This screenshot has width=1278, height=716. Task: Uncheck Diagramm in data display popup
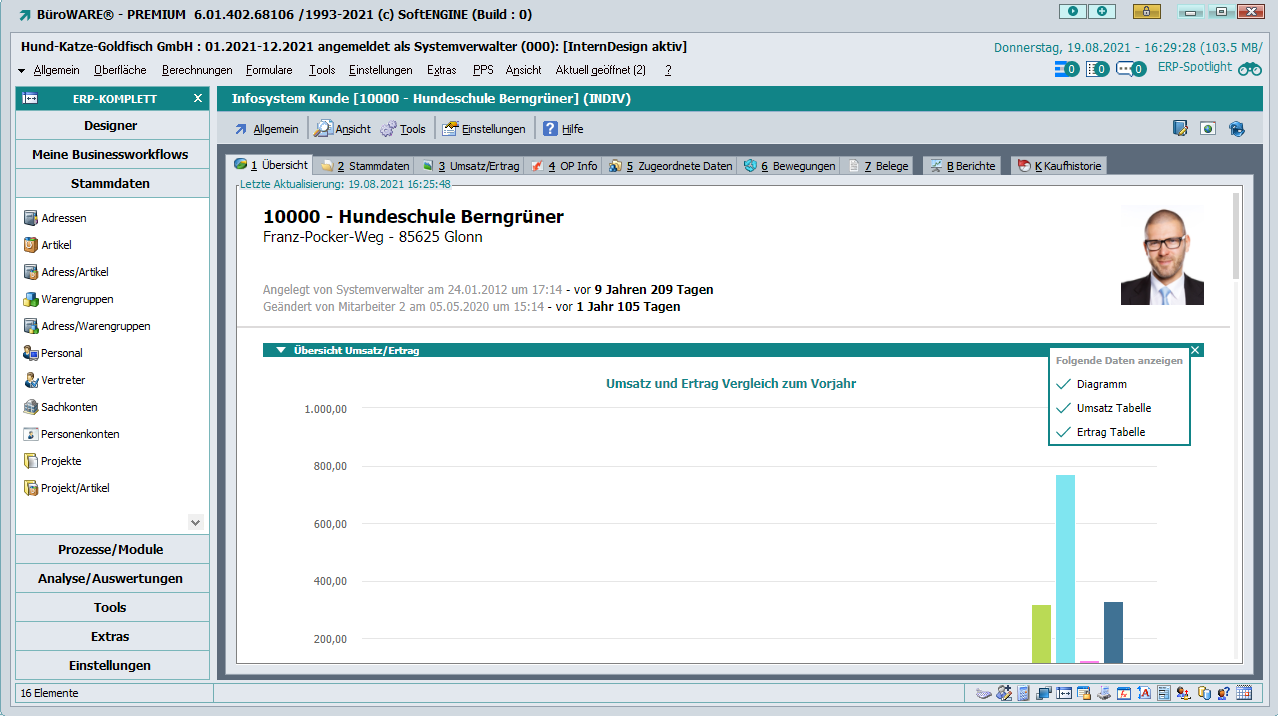(x=1063, y=384)
